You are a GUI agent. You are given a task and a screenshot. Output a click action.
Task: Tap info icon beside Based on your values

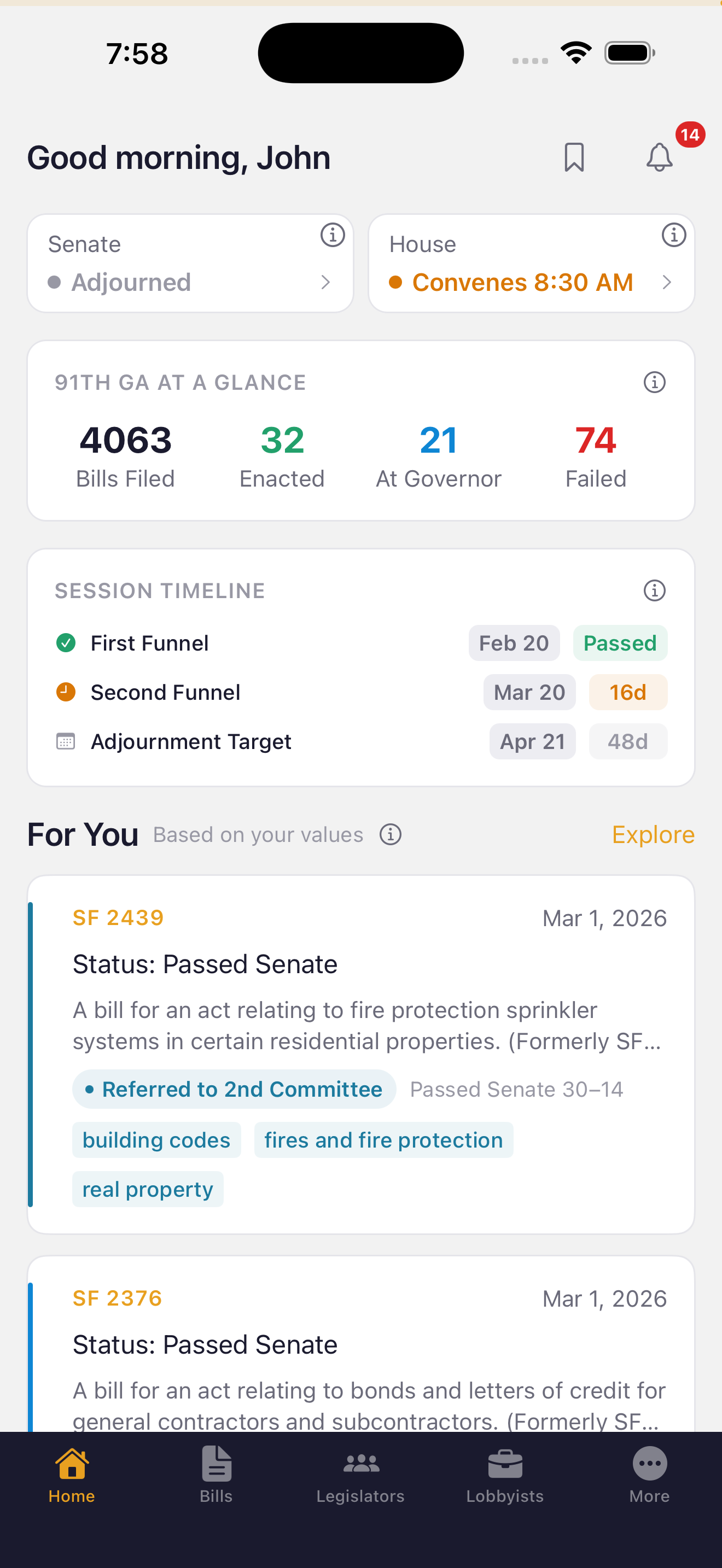coord(390,834)
